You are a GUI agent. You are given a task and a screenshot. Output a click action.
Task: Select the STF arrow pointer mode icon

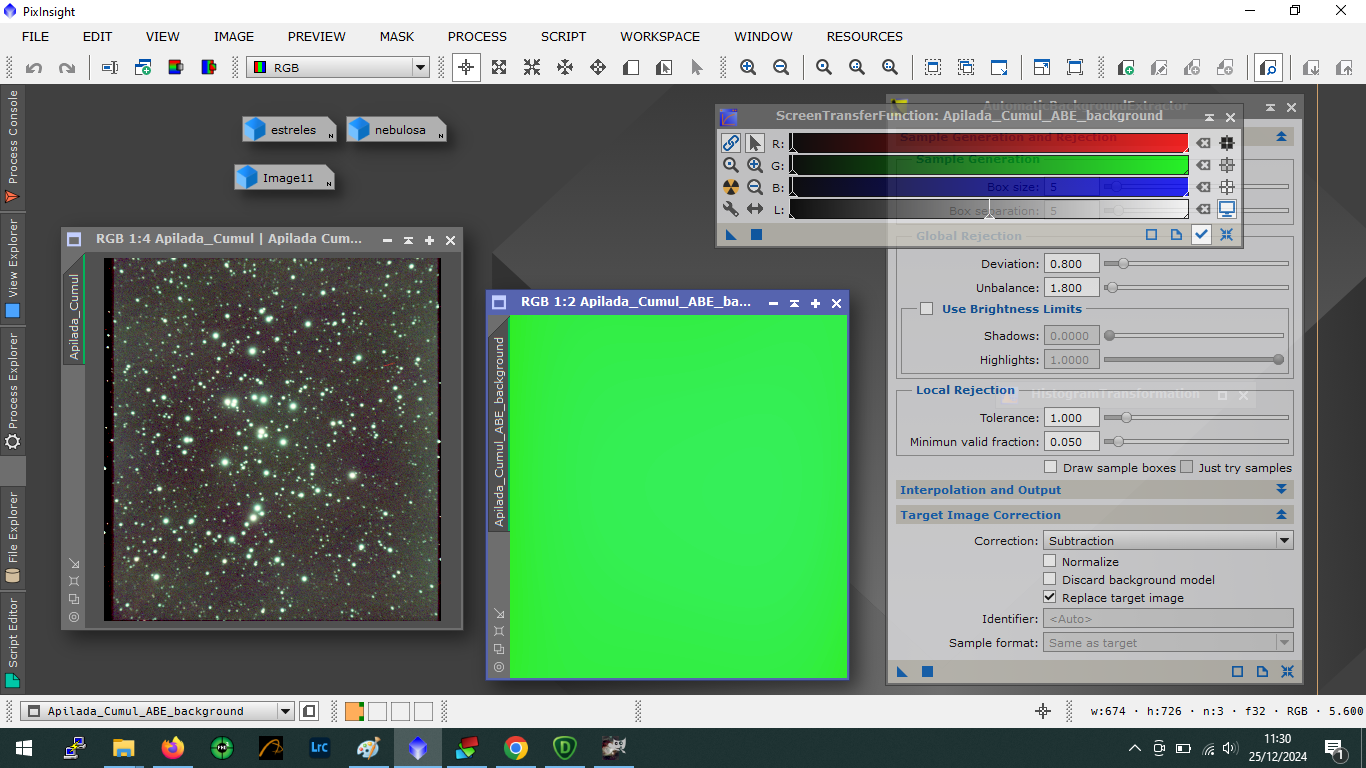point(755,143)
